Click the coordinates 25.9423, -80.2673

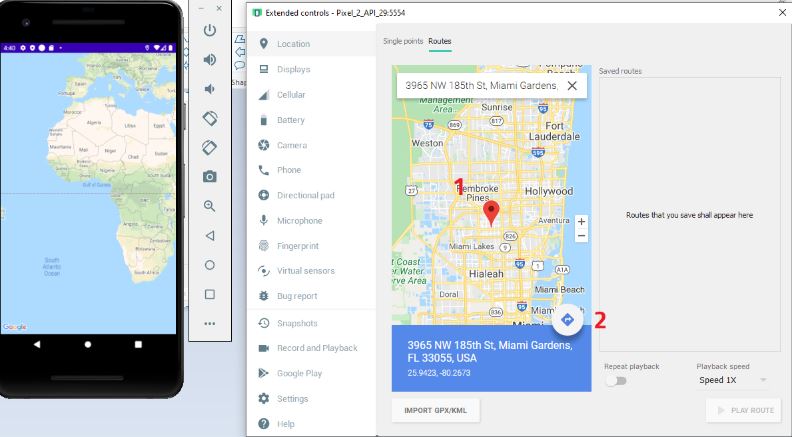[439, 373]
